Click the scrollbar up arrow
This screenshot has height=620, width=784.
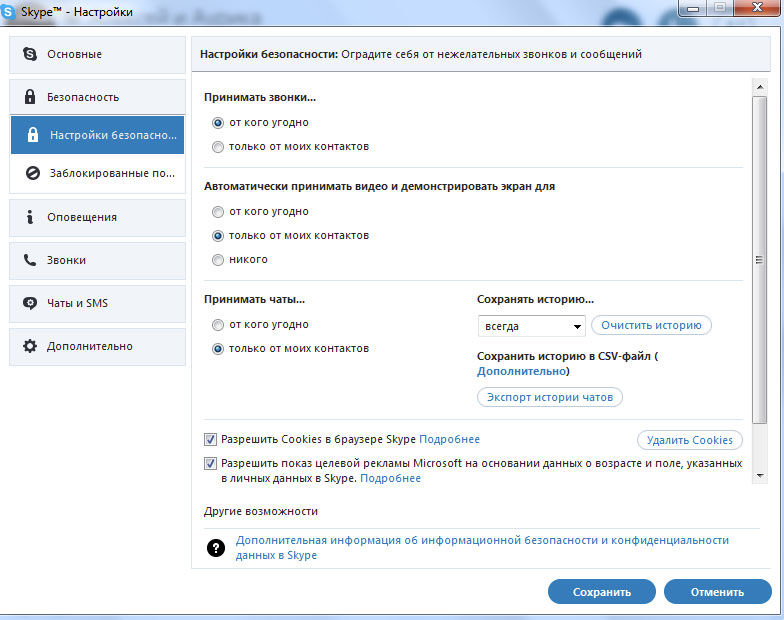tap(760, 87)
